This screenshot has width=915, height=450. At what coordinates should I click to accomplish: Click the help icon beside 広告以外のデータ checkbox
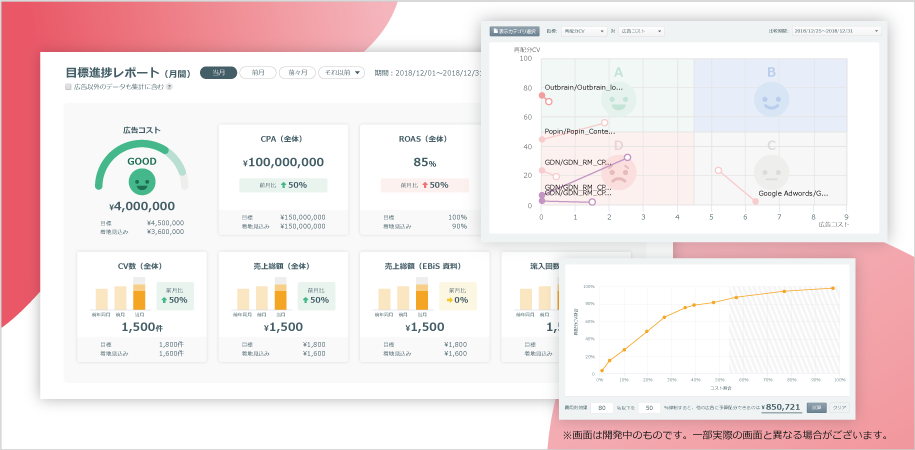170,87
